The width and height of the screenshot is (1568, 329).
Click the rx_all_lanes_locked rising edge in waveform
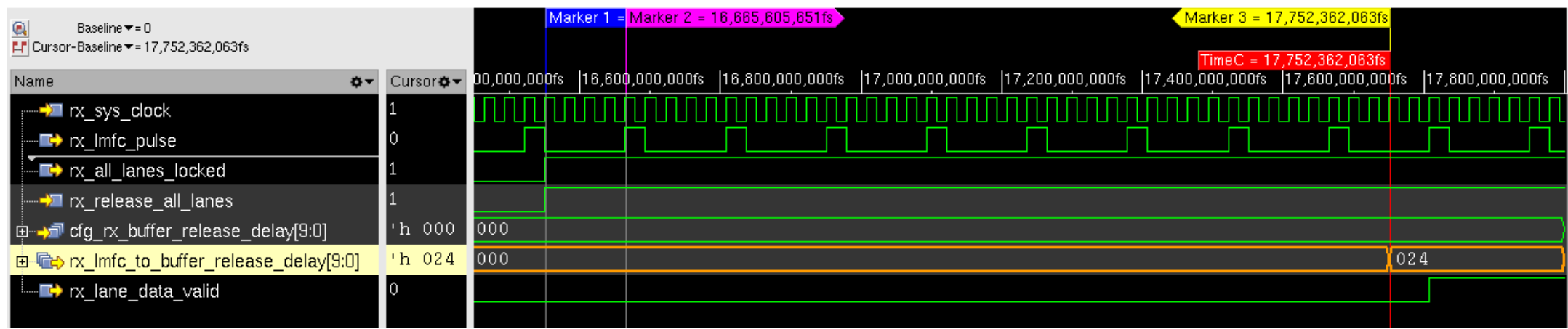tap(545, 169)
